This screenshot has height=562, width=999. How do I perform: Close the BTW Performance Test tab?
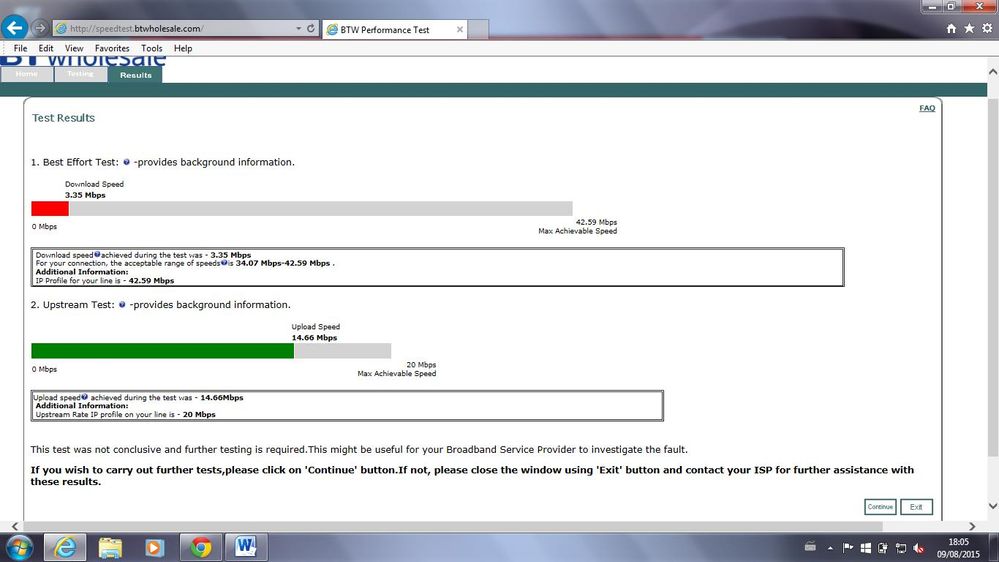click(459, 29)
